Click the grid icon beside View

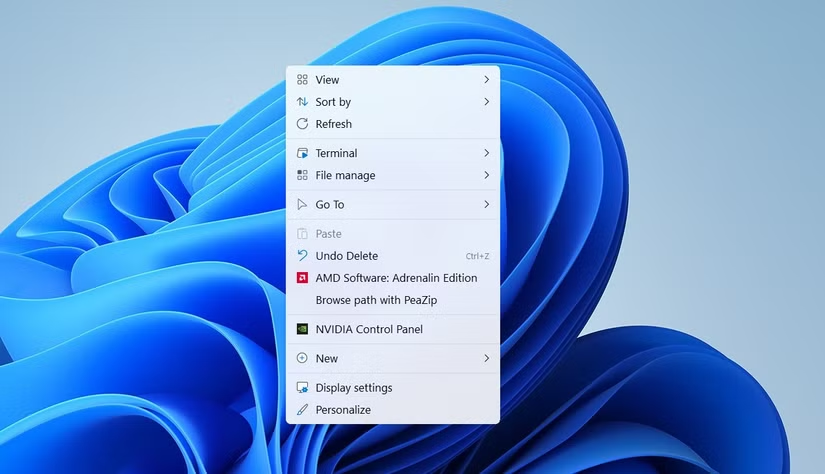pyautogui.click(x=302, y=80)
